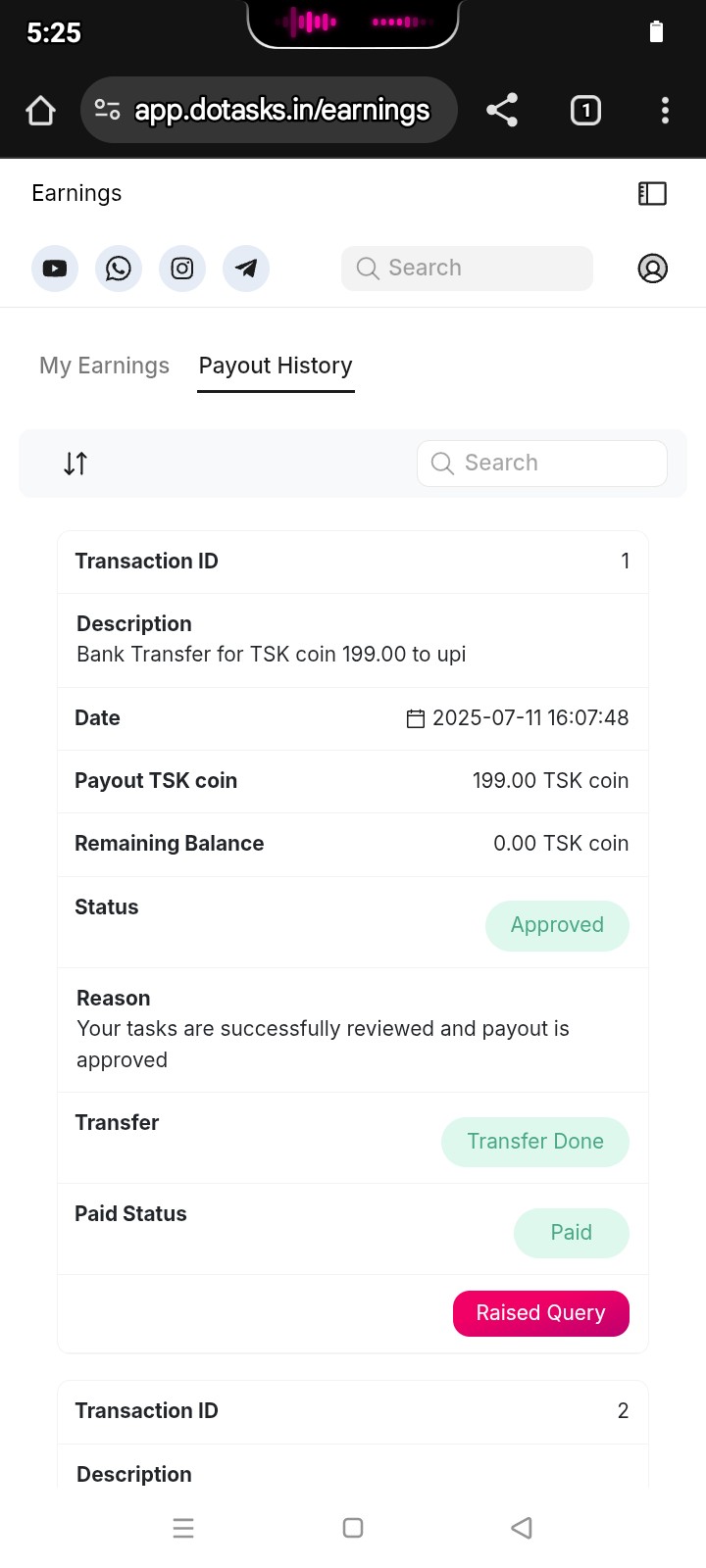The height and width of the screenshot is (1568, 706).
Task: Click the Transfer Done status badge
Action: tap(534, 1142)
